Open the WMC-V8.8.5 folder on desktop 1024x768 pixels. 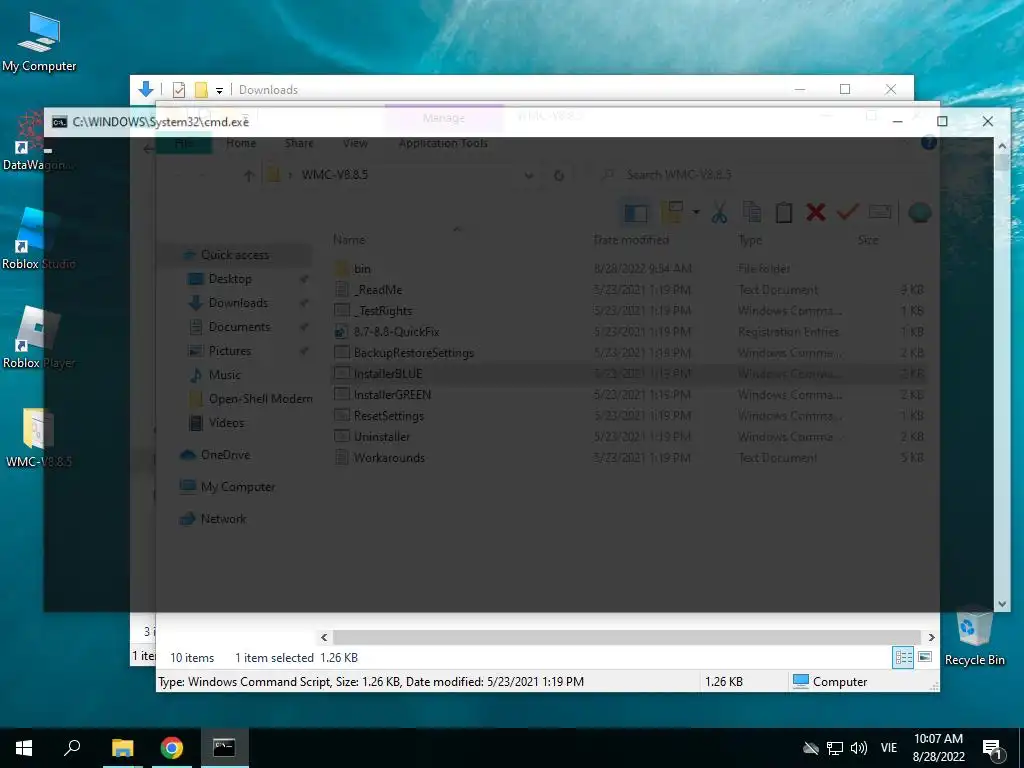(x=38, y=438)
